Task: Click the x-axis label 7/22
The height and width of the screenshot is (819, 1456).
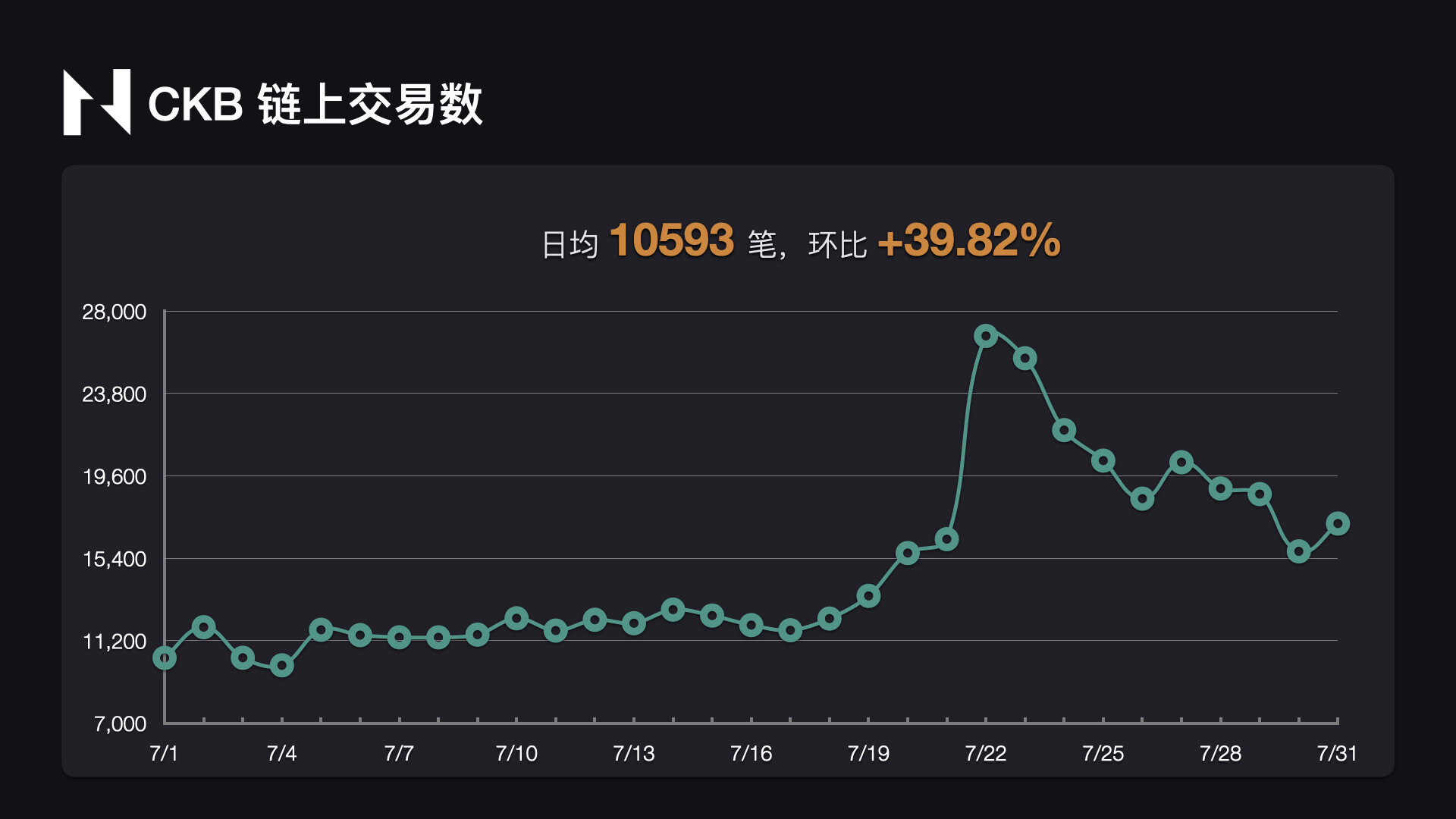Action: click(986, 754)
